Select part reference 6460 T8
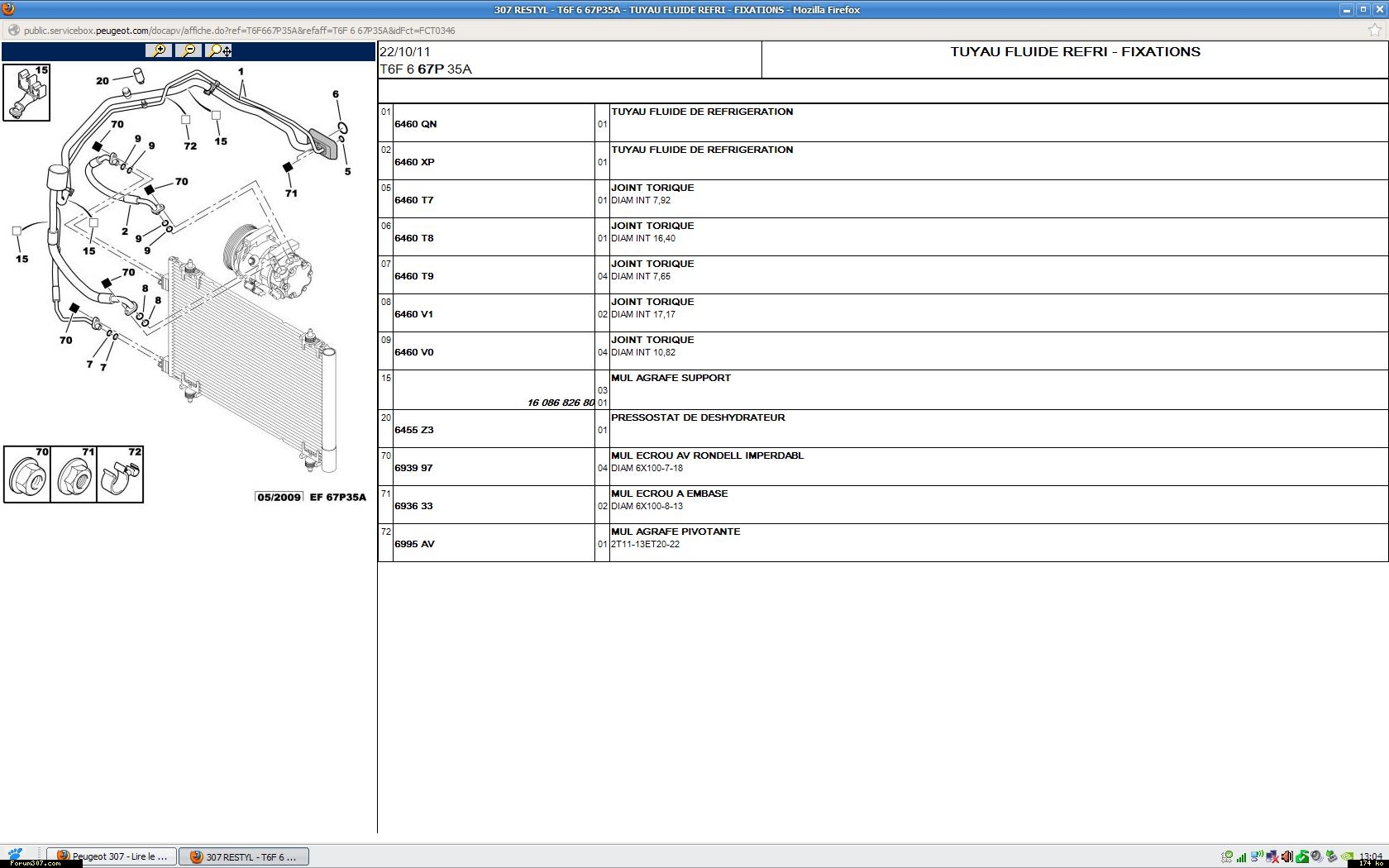The width and height of the screenshot is (1389, 868). [x=413, y=238]
